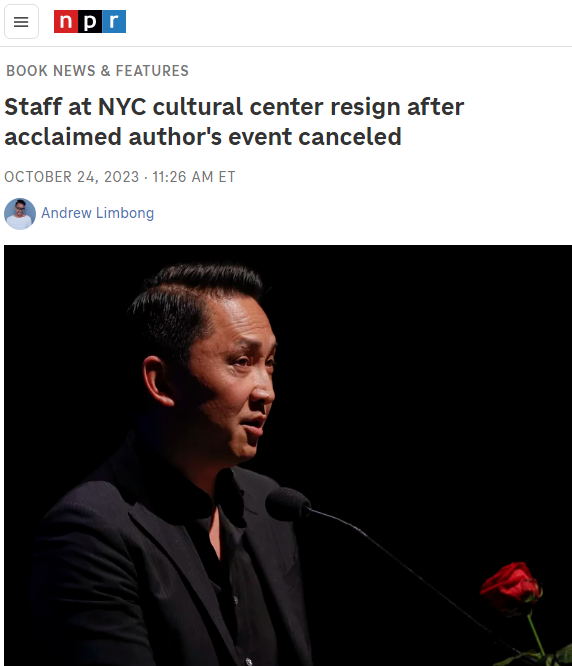Image resolution: width=572 pixels, height=666 pixels.
Task: Open the Book News & Features section
Action: point(97,71)
